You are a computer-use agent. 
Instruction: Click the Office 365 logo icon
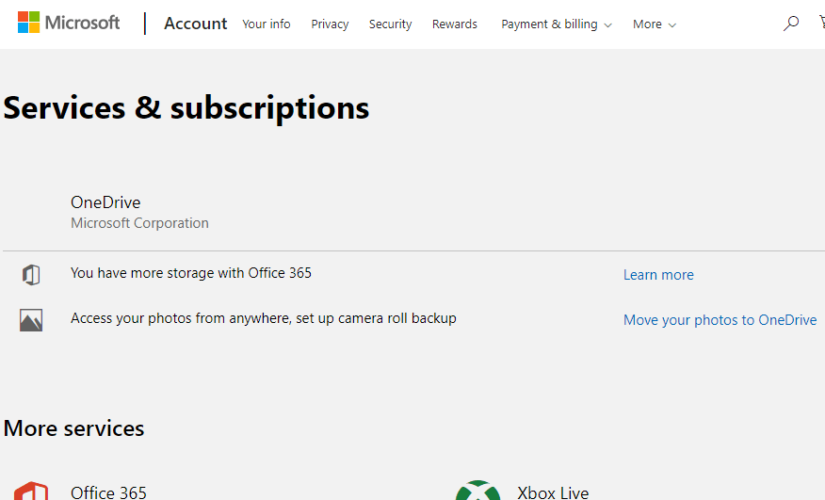[31, 491]
